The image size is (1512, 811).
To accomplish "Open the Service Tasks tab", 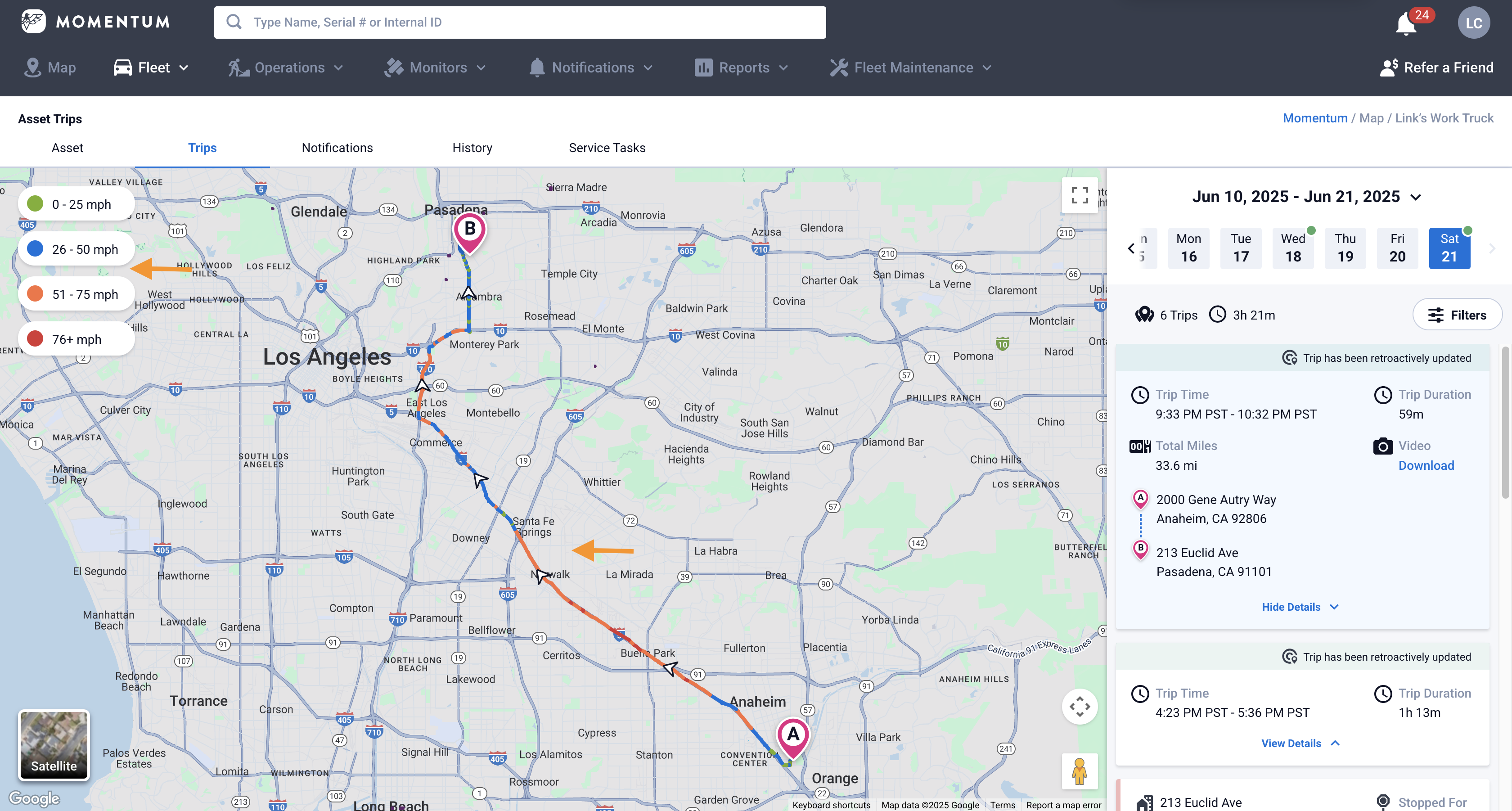I will click(607, 148).
